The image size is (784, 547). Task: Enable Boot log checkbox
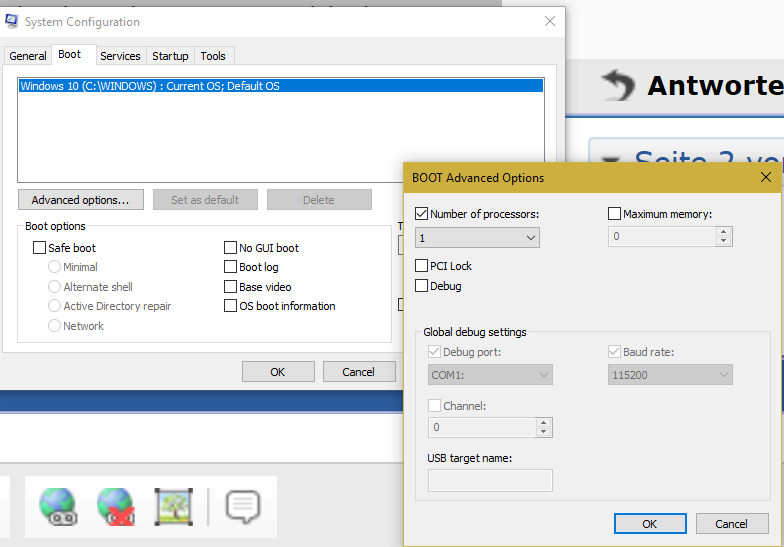point(230,267)
